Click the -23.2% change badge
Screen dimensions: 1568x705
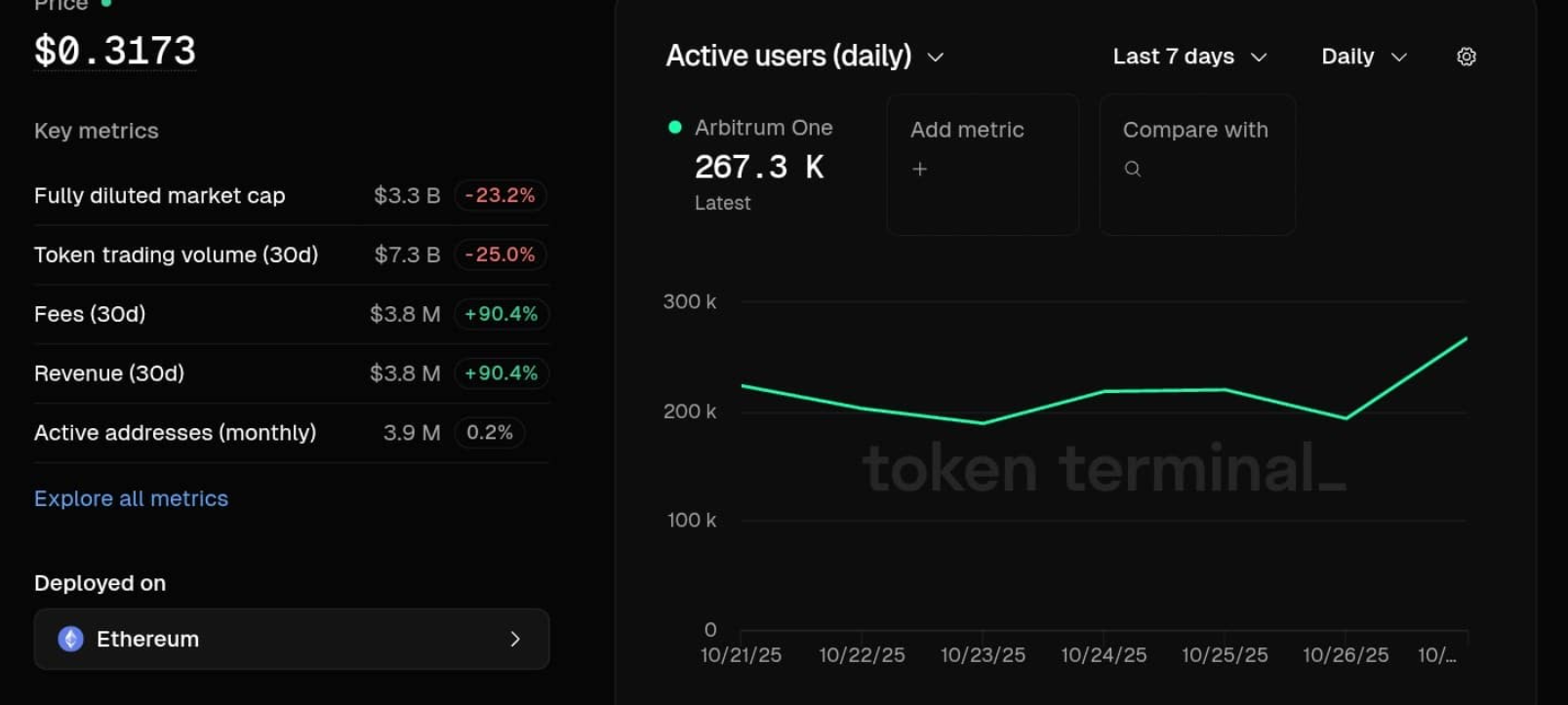500,196
